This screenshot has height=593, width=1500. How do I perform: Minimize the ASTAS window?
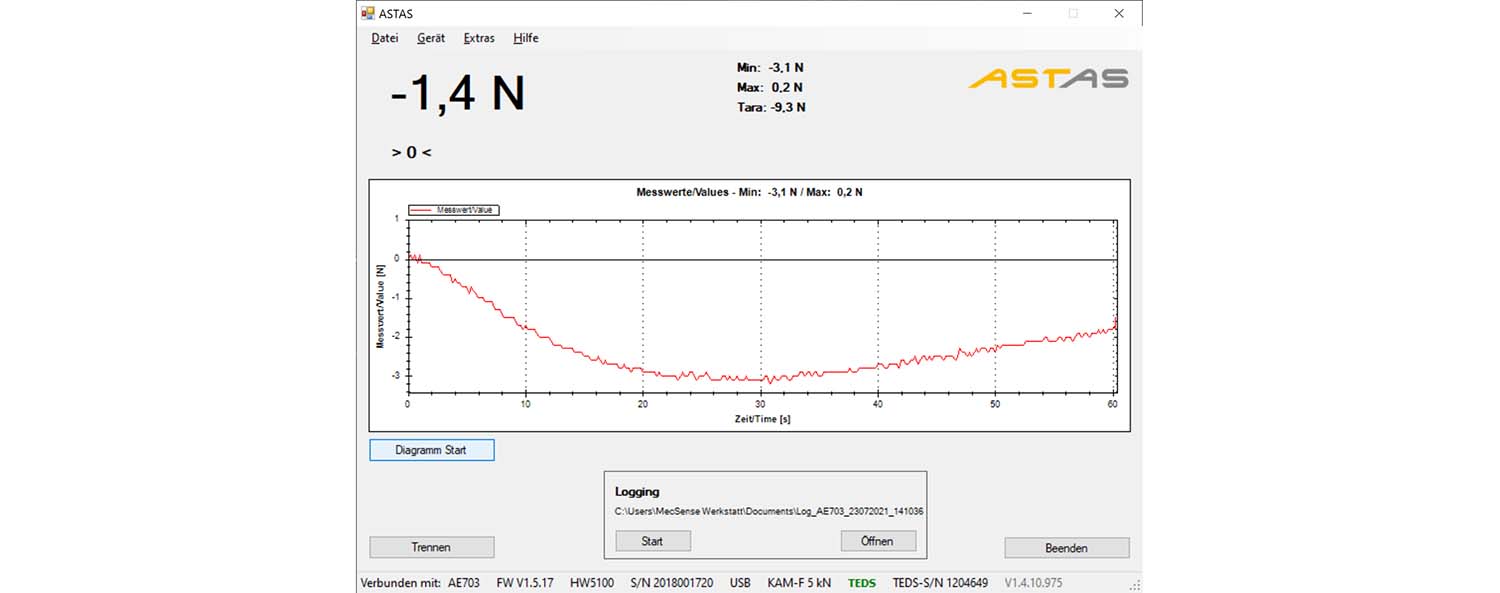coord(1027,14)
